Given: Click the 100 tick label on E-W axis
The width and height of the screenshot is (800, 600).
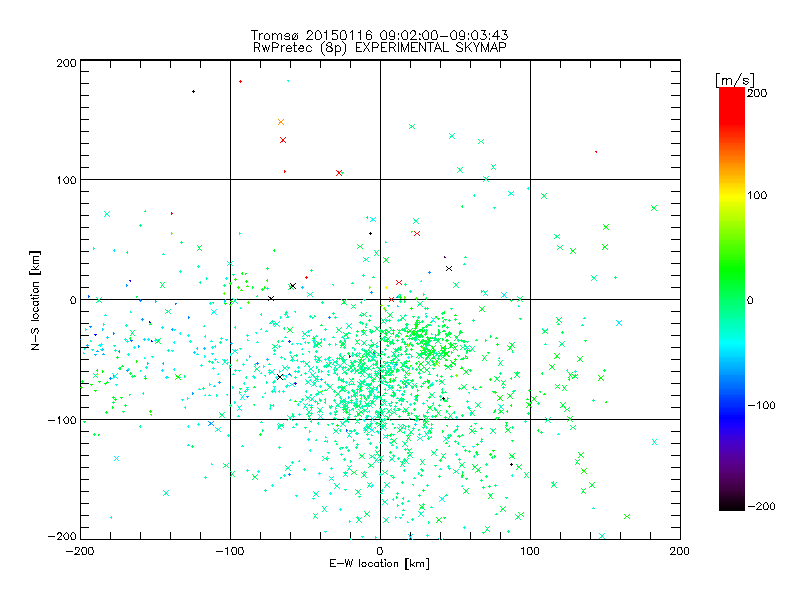Looking at the screenshot, I should click(x=530, y=551).
